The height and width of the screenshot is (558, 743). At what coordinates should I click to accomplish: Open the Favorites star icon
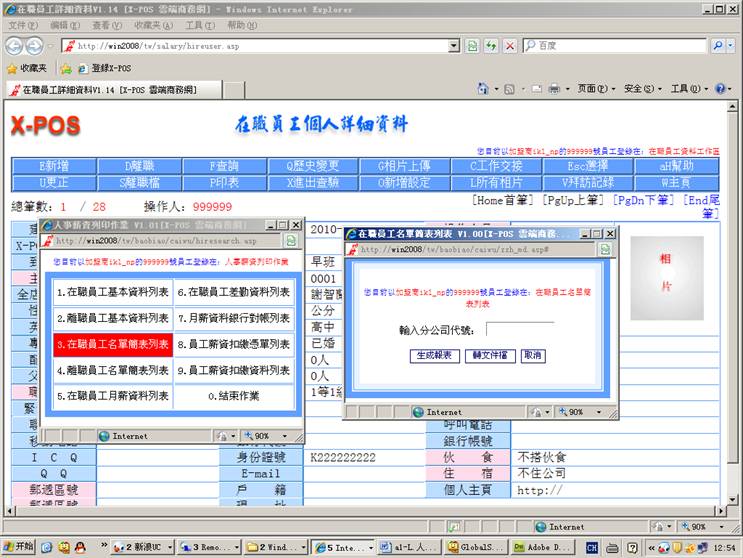coord(12,68)
